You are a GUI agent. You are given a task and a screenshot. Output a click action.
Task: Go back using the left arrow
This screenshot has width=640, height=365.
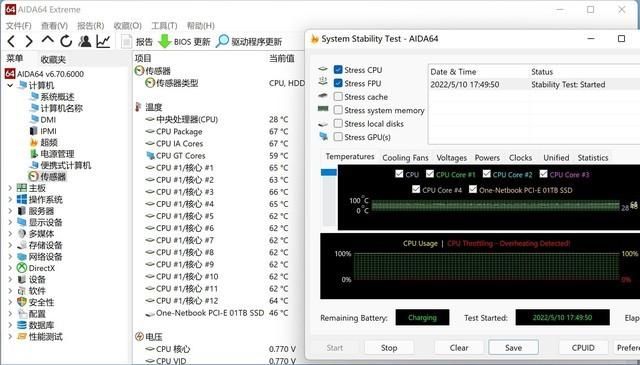click(11, 41)
